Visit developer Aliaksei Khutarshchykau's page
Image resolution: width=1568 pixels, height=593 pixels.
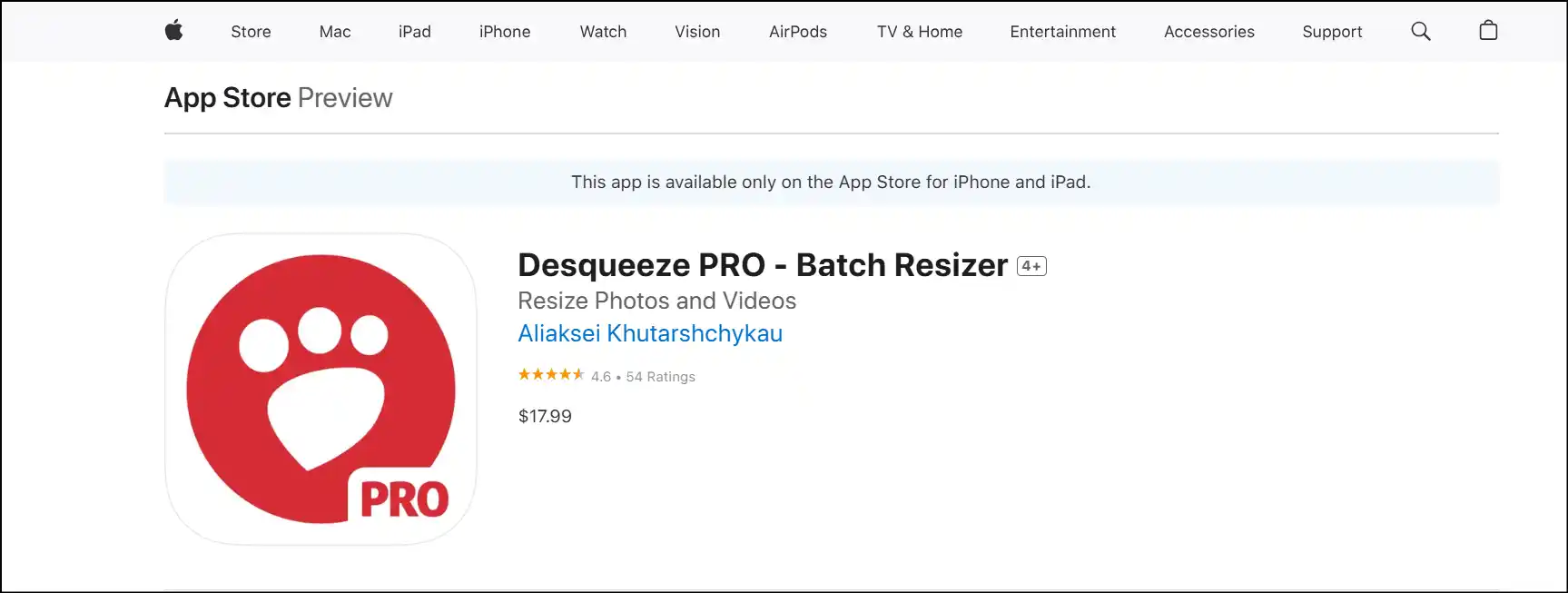pyautogui.click(x=650, y=333)
